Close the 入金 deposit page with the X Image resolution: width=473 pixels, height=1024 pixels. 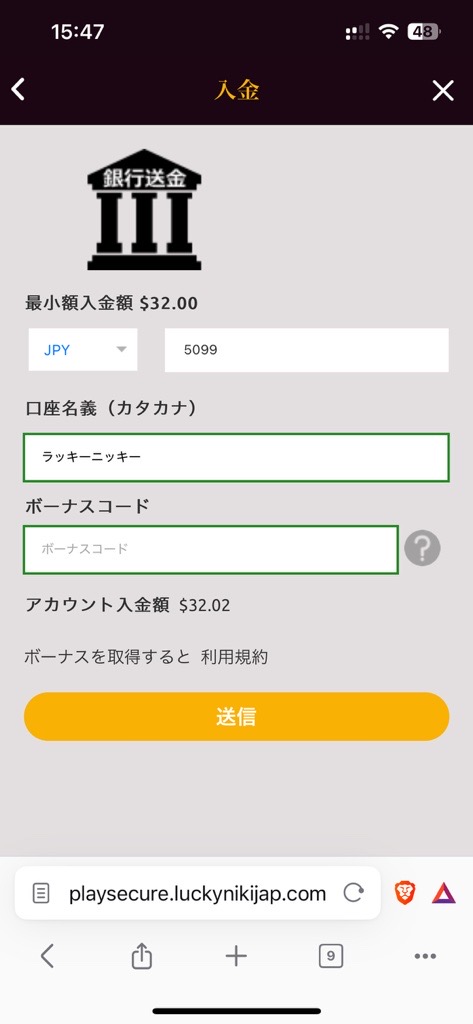443,91
